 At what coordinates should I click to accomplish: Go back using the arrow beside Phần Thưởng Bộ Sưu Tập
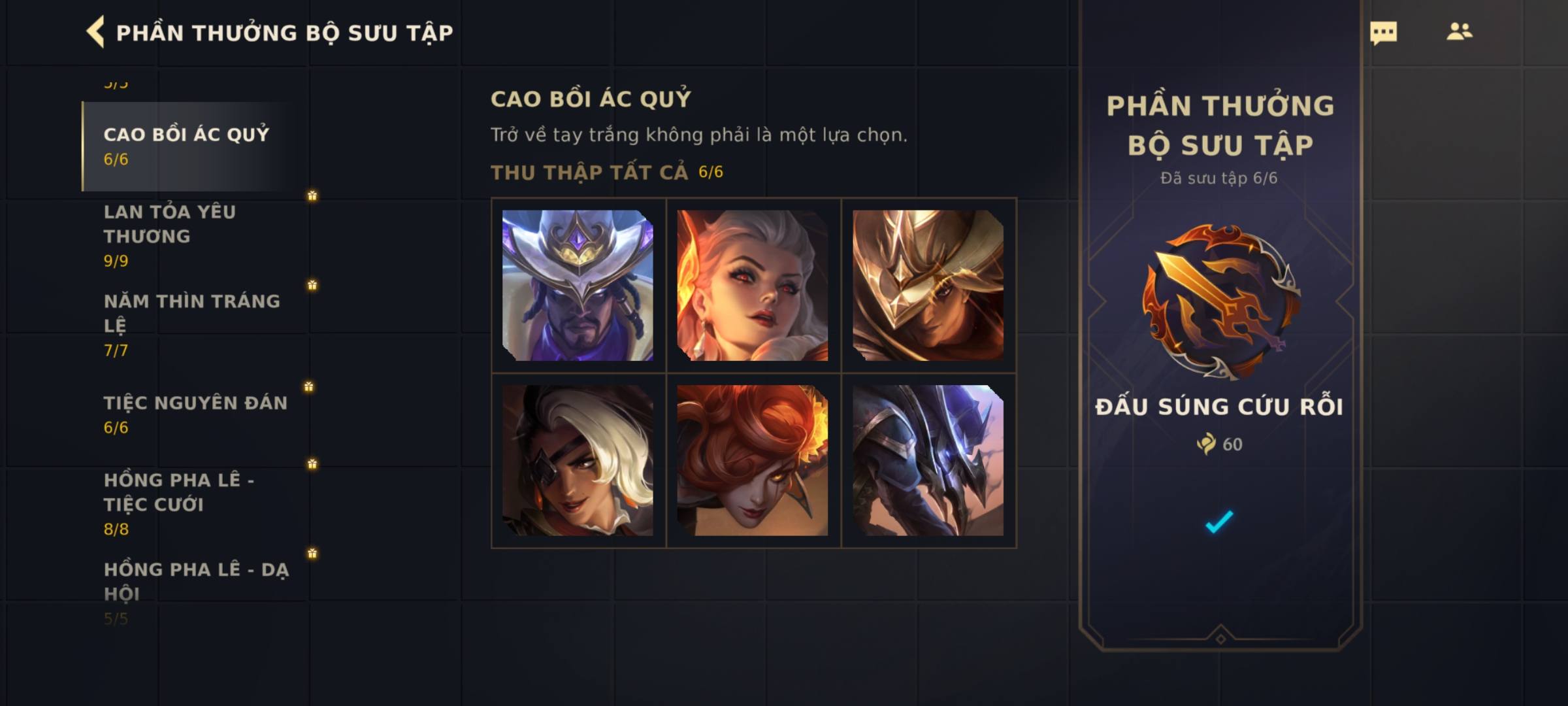coord(95,32)
